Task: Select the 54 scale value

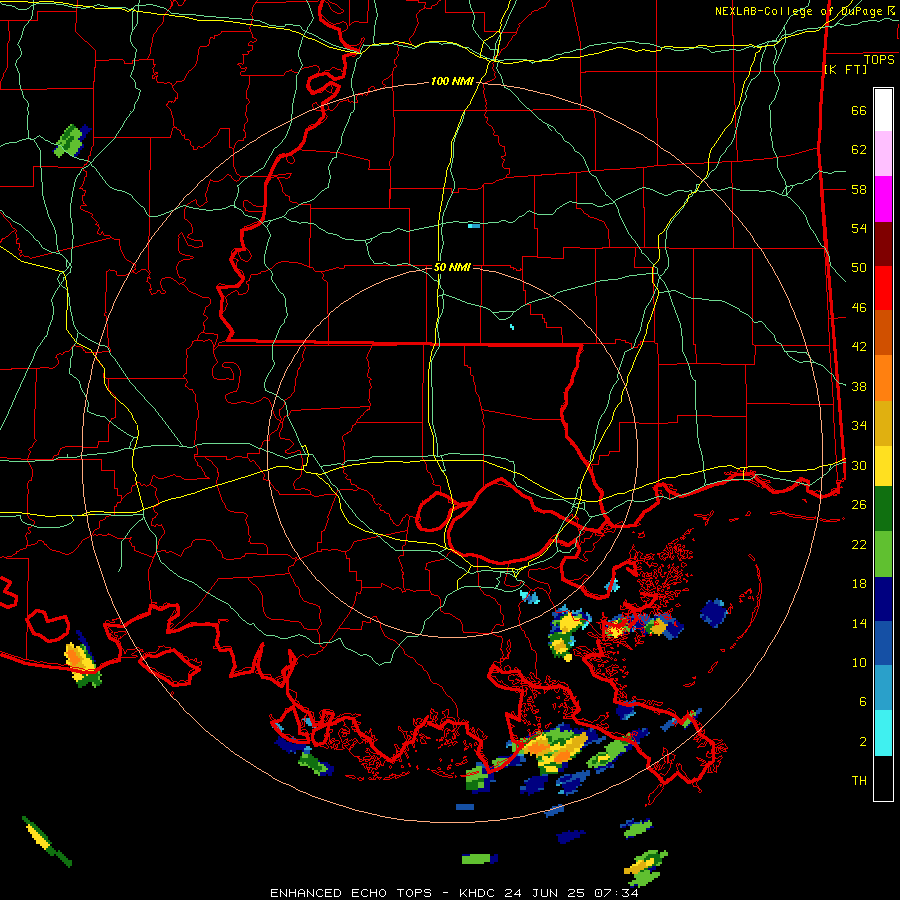Action: 859,228
